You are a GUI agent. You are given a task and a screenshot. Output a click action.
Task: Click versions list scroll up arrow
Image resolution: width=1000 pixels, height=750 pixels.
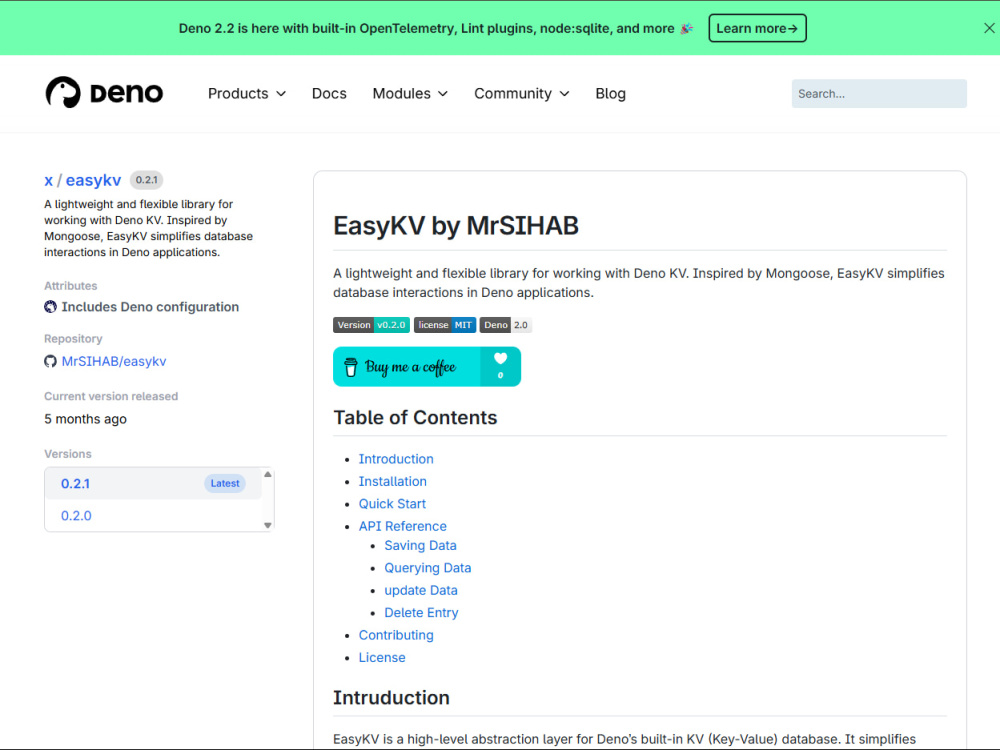click(x=268, y=474)
